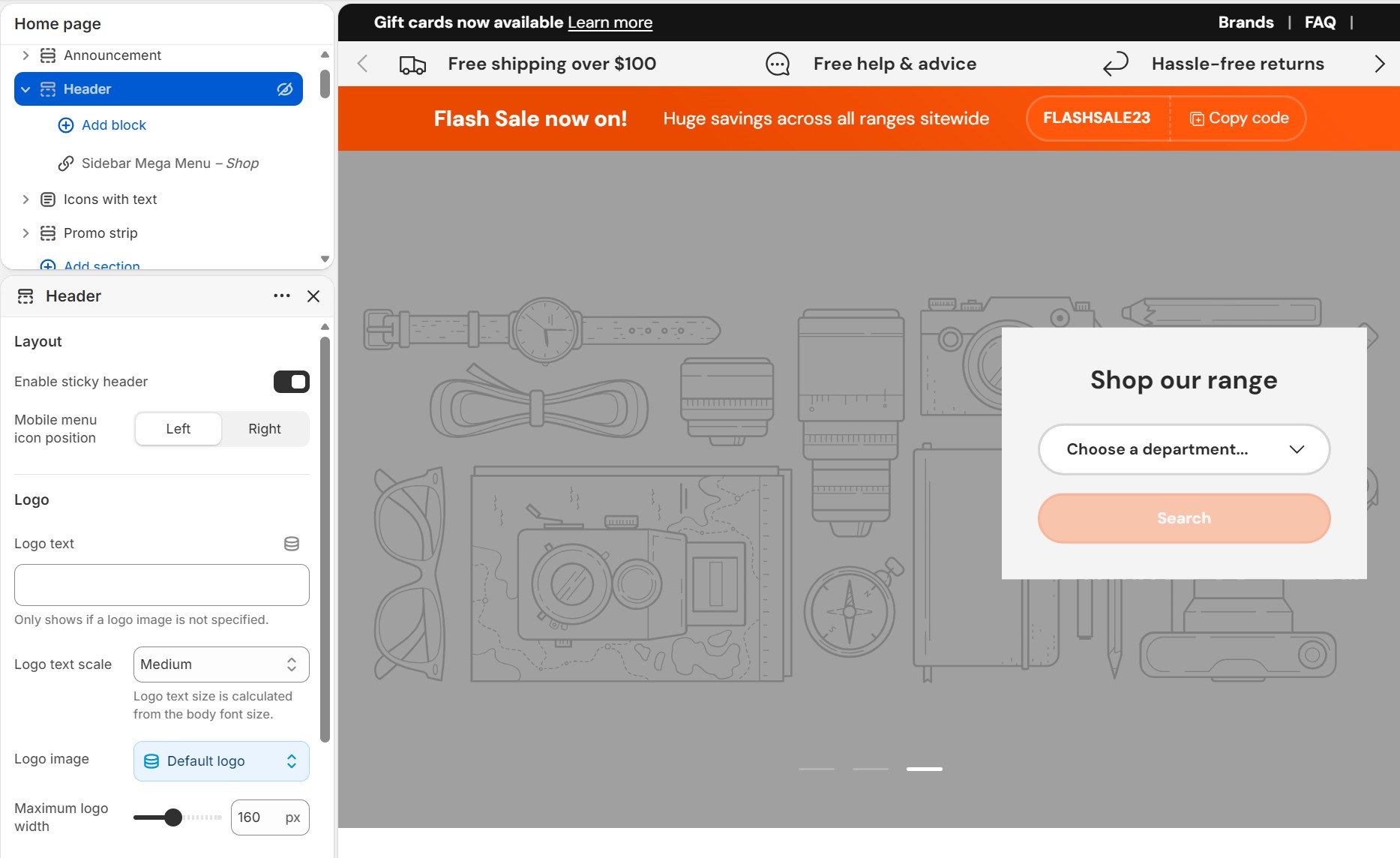The image size is (1400, 858).
Task: Open the Logo text scale dropdown
Action: click(220, 664)
